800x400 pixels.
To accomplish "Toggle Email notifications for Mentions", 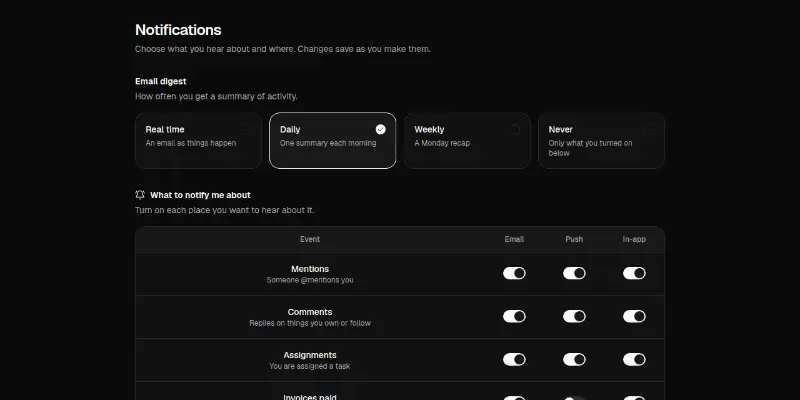I will pyautogui.click(x=514, y=273).
